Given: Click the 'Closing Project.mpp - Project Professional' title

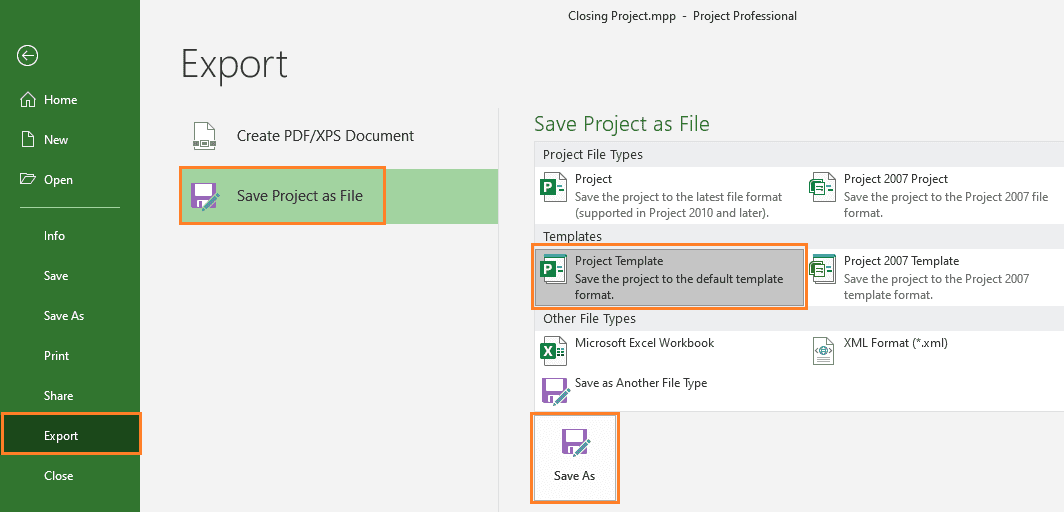Looking at the screenshot, I should (x=682, y=16).
